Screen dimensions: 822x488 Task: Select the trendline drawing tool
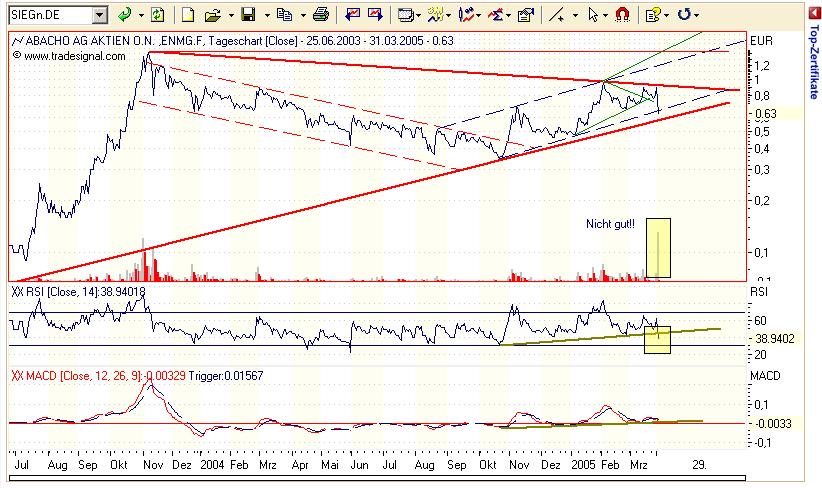coord(556,15)
